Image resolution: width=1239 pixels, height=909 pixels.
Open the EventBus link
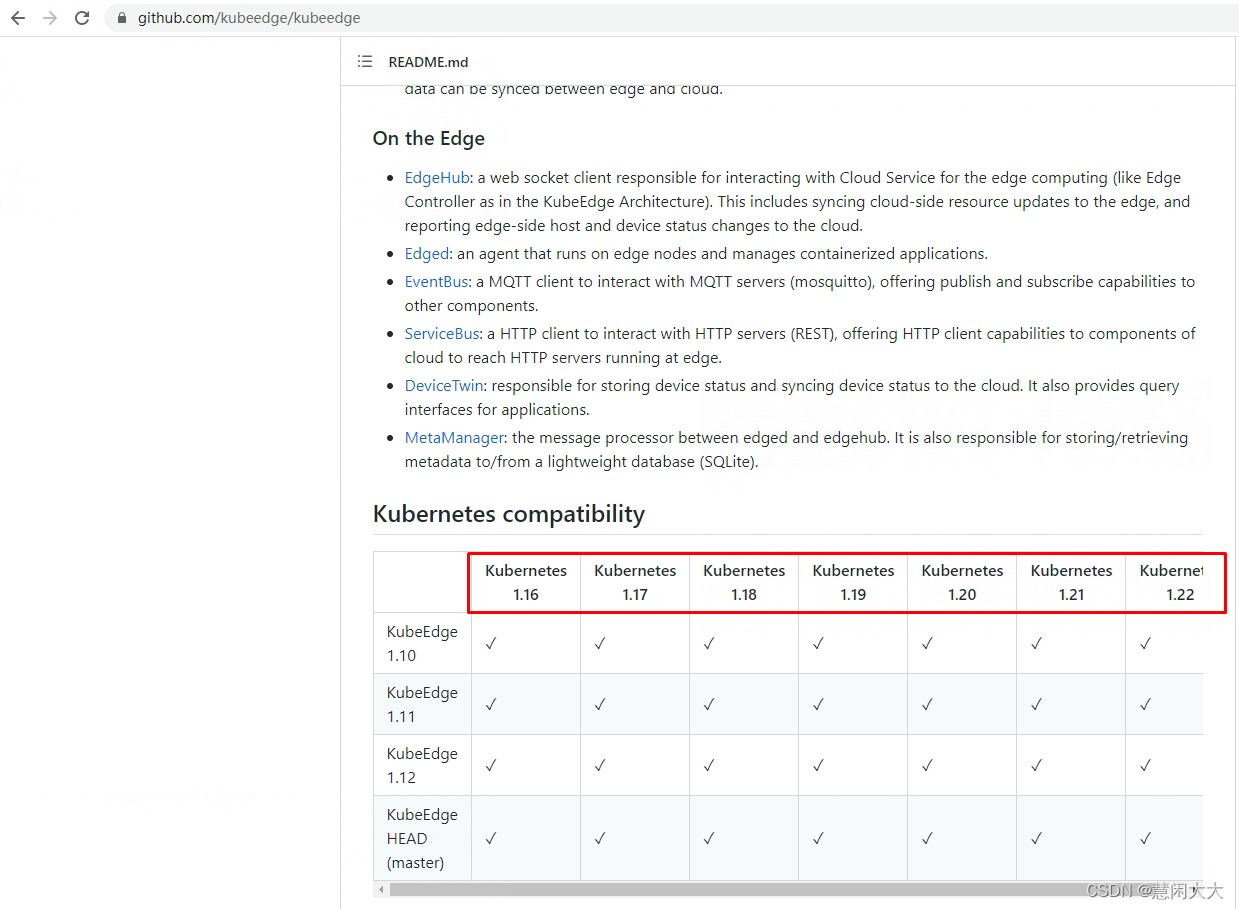click(x=437, y=282)
